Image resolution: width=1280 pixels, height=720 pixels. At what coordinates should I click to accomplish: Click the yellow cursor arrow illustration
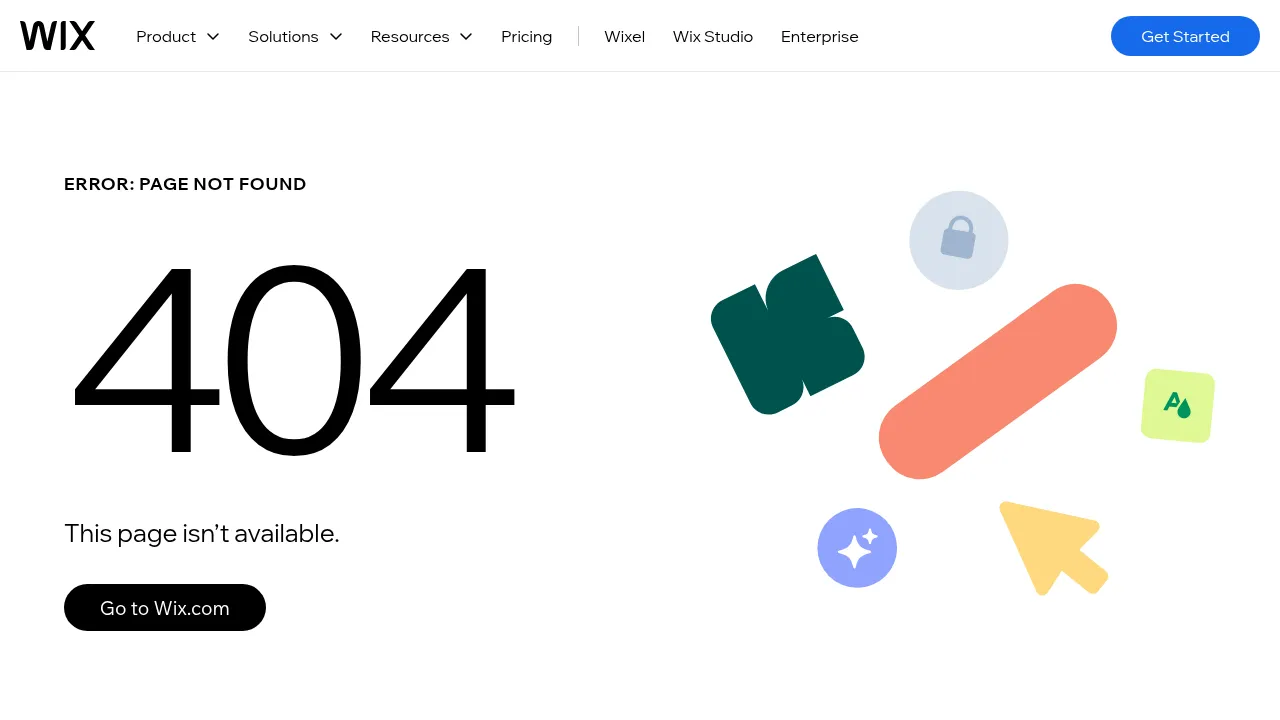1048,544
